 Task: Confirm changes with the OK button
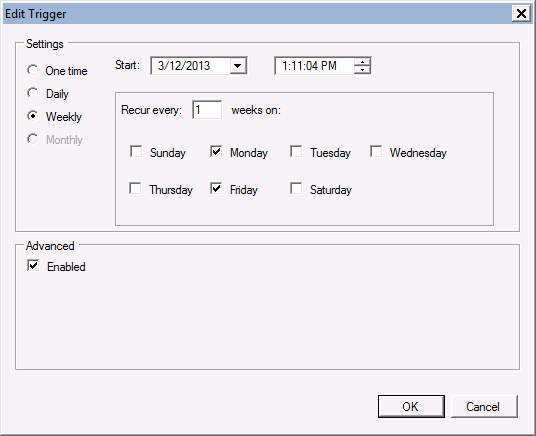tap(411, 406)
